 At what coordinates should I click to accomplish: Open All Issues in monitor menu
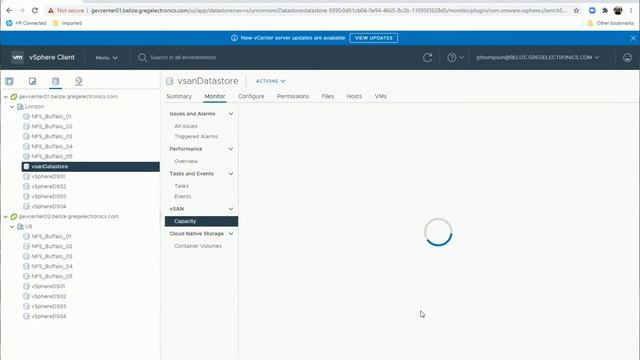186,126
